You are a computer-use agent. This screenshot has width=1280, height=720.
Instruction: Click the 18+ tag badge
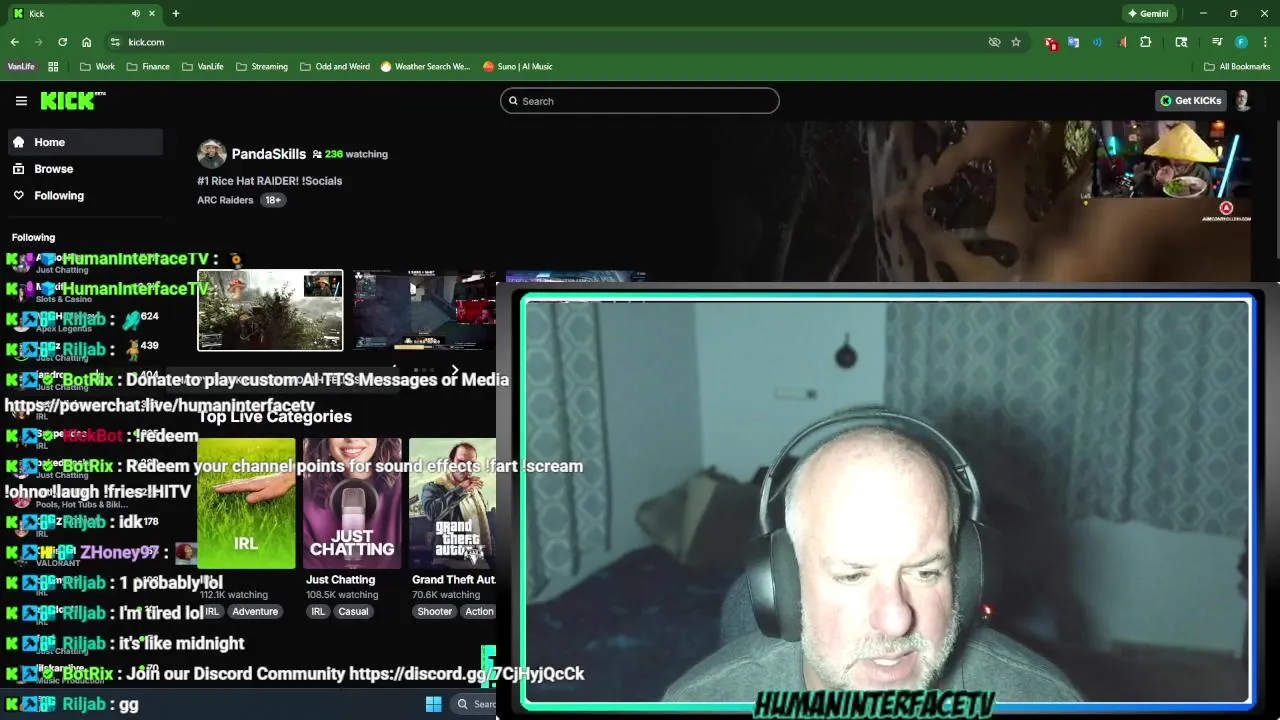[273, 200]
